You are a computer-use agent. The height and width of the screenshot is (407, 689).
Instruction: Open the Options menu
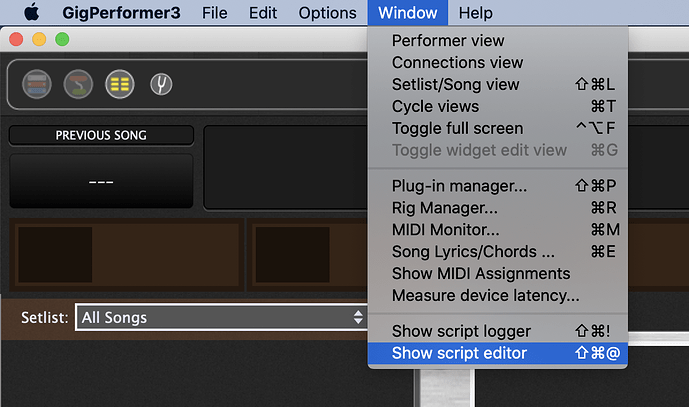[327, 13]
